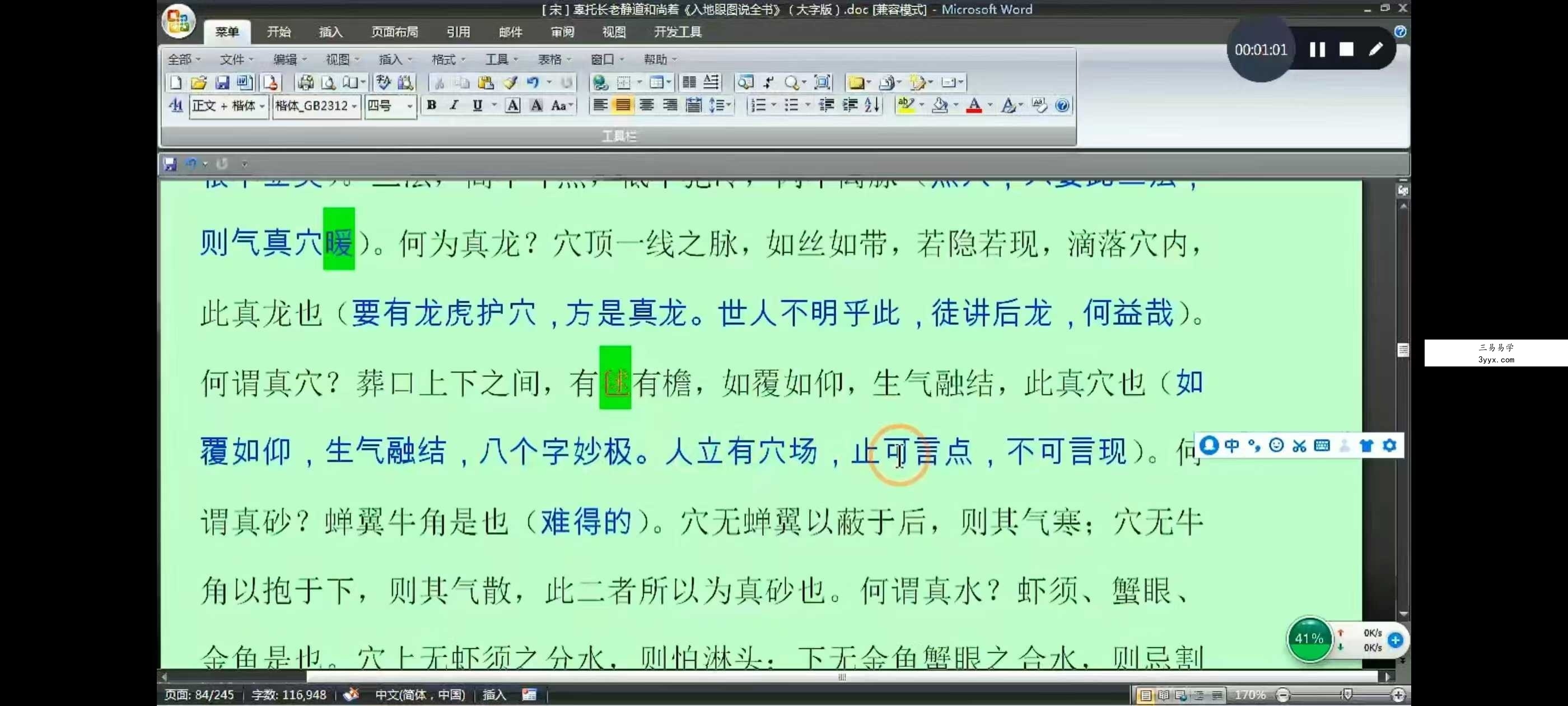Click the Office Button orb
The height and width of the screenshot is (706, 1568).
[x=178, y=21]
